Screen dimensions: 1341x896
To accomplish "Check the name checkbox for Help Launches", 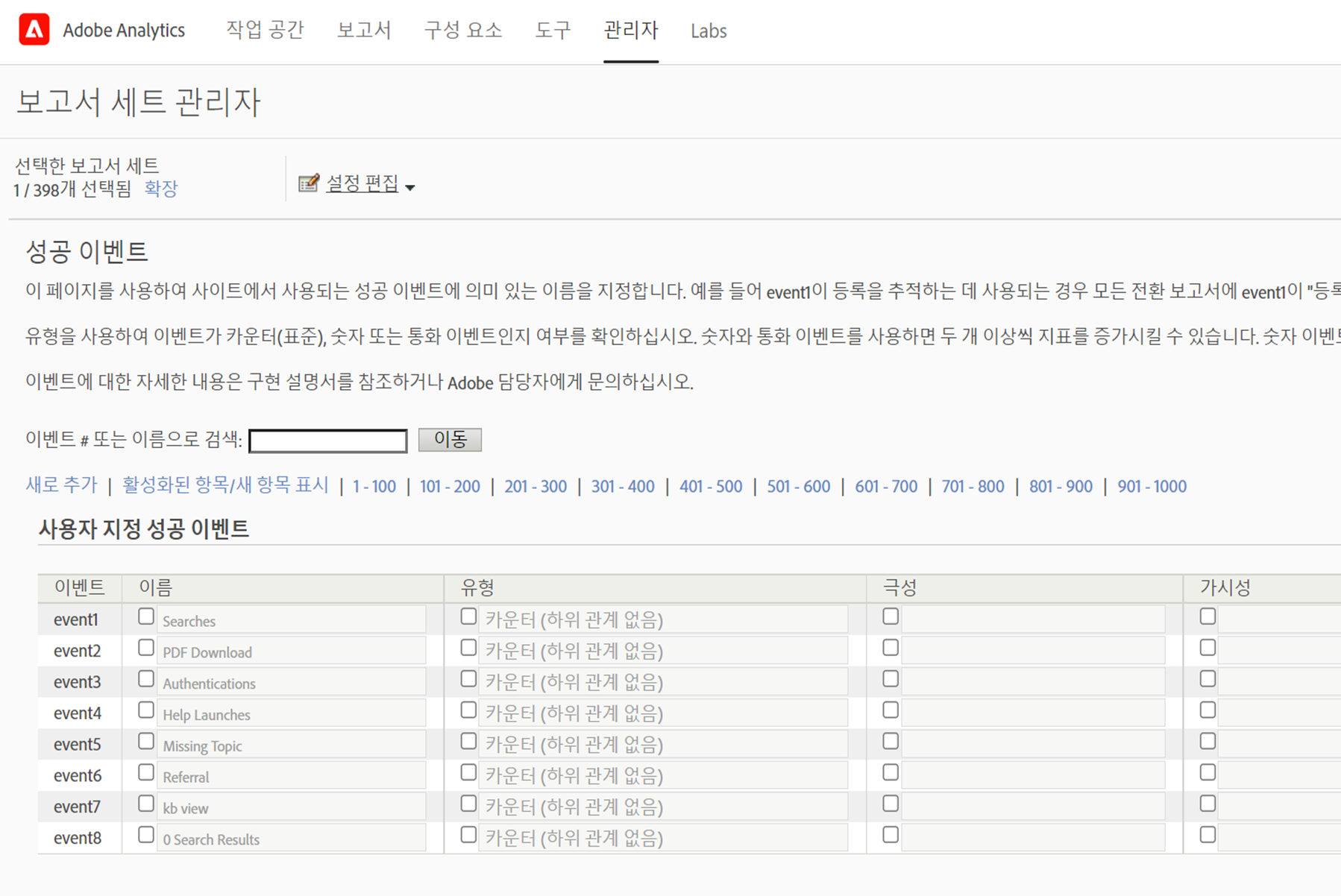I will tap(146, 711).
